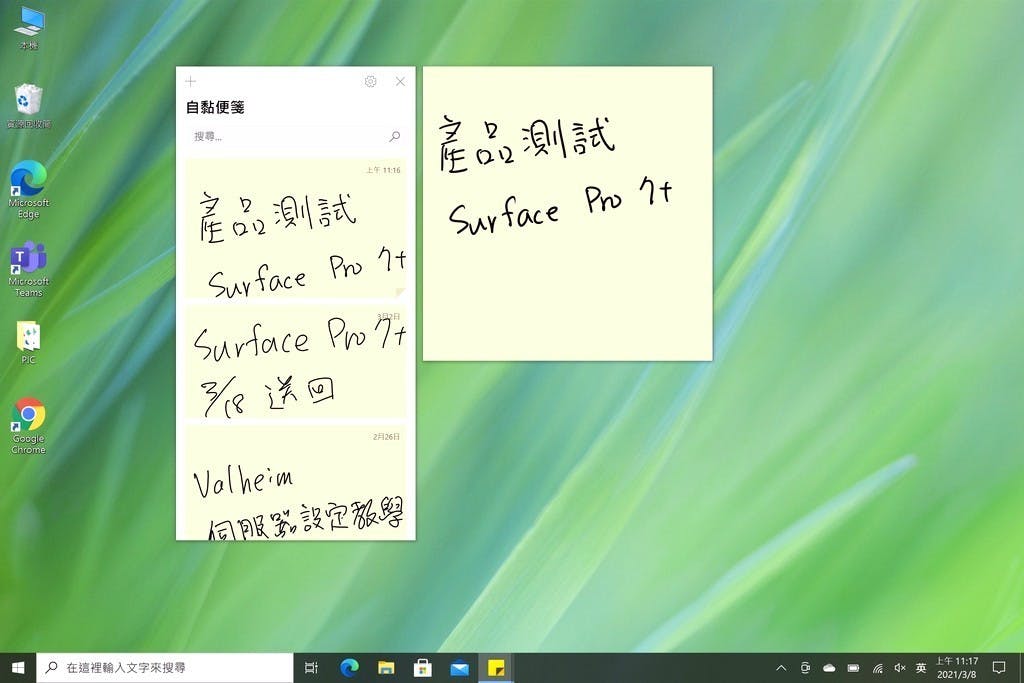The height and width of the screenshot is (683, 1024).
Task: Click inside the open yellow sticky note
Action: [x=568, y=213]
